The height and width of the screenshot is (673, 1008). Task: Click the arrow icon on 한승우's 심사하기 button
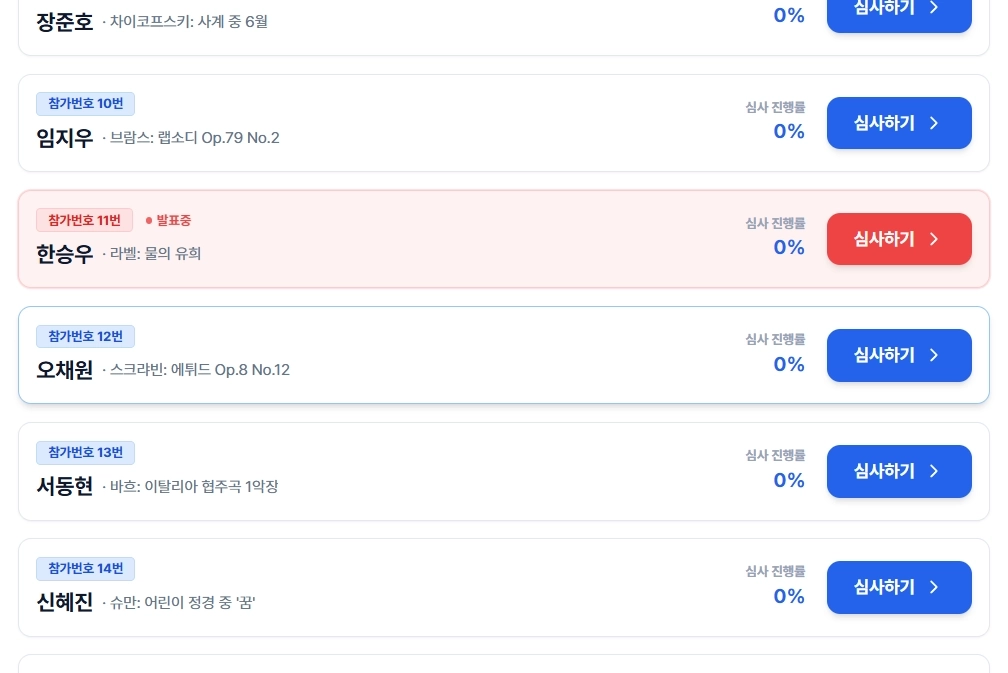tap(933, 239)
